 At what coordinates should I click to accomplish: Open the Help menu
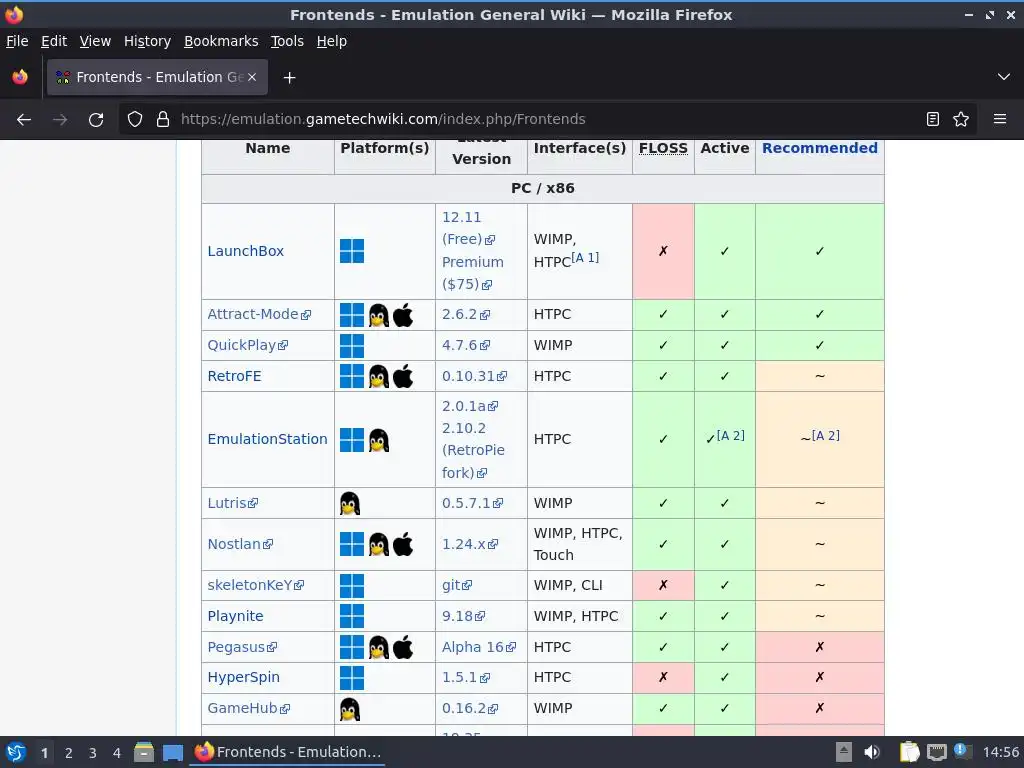332,41
